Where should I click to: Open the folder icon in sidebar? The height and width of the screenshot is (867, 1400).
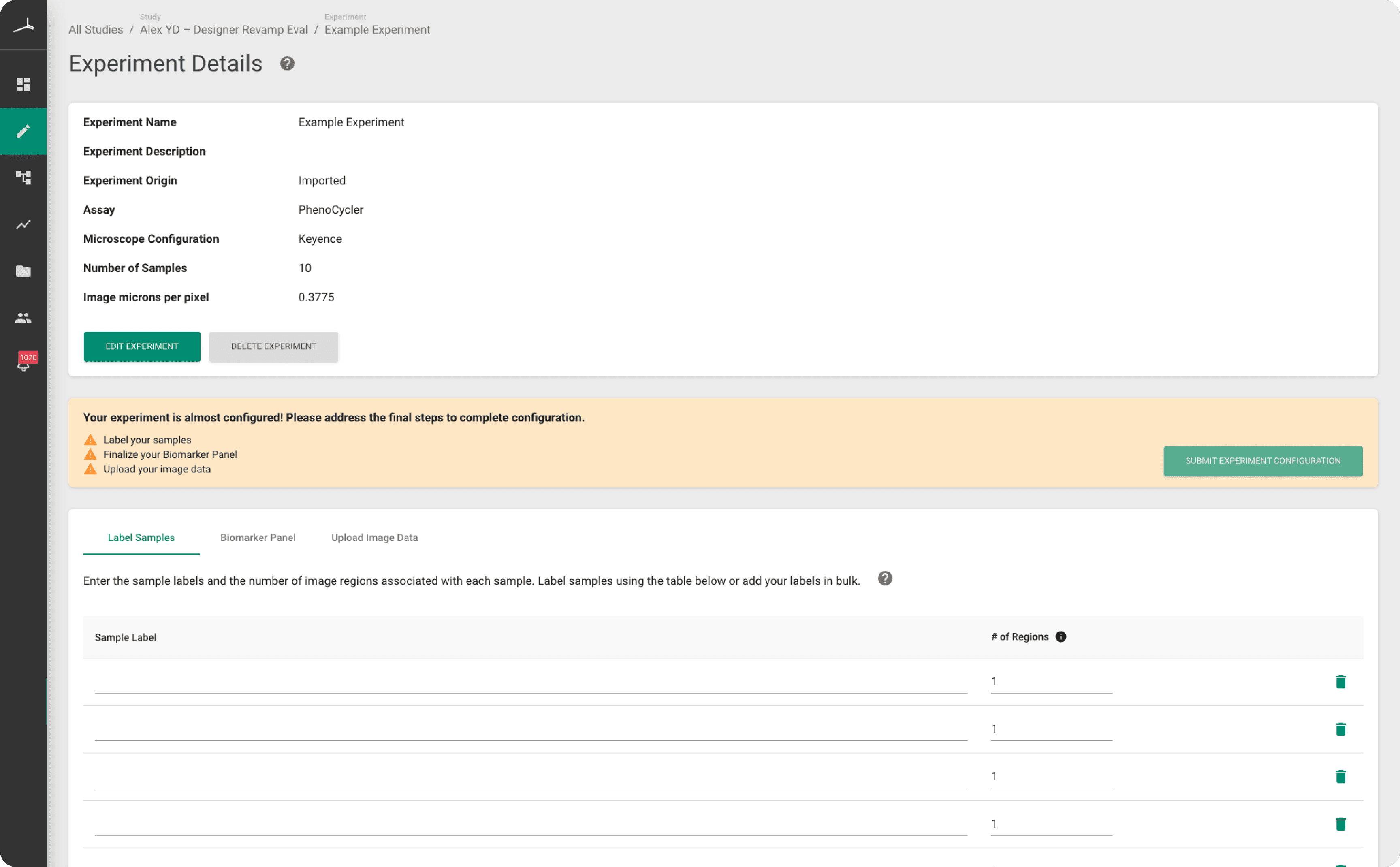[x=23, y=271]
